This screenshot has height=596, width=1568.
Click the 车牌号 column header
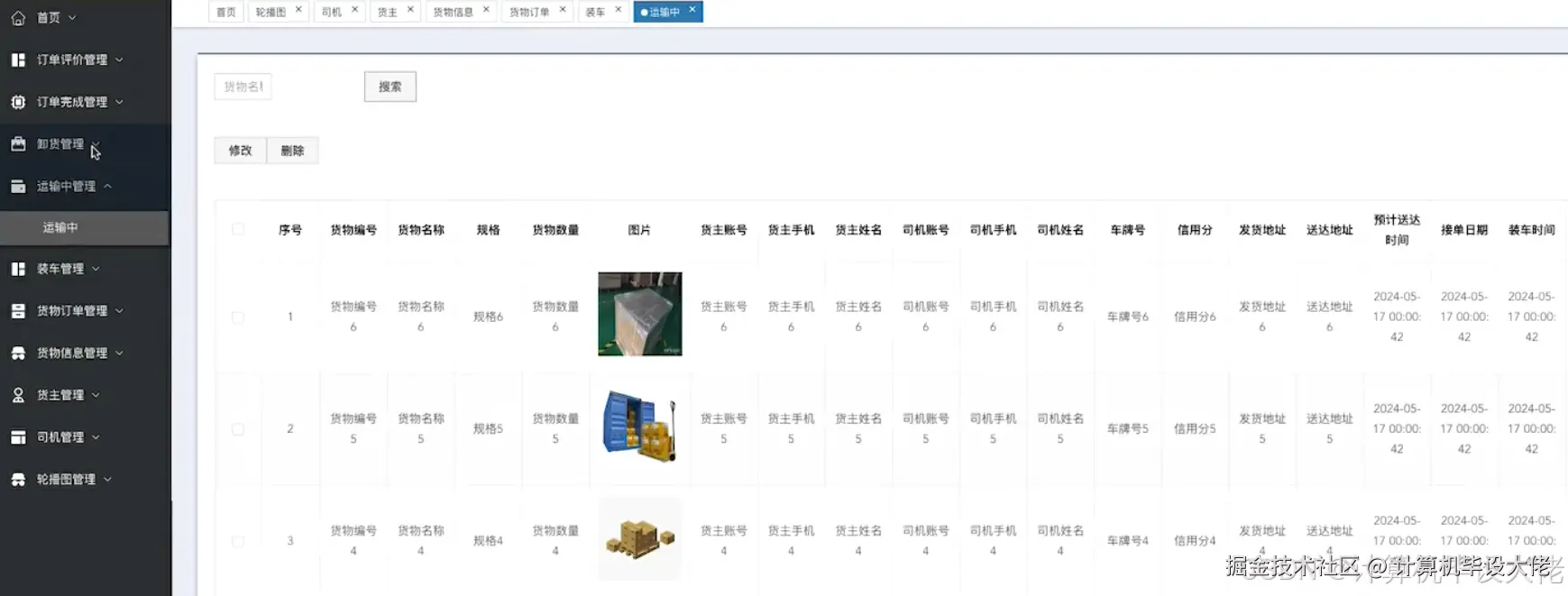[1127, 230]
